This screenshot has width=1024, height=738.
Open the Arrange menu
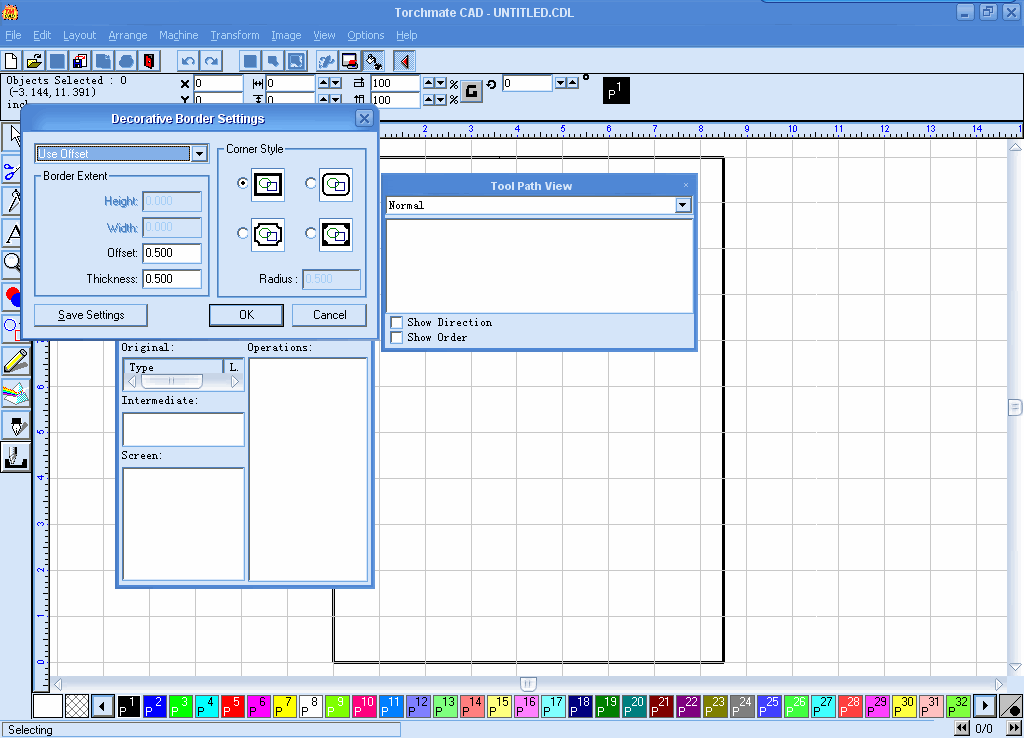(127, 35)
